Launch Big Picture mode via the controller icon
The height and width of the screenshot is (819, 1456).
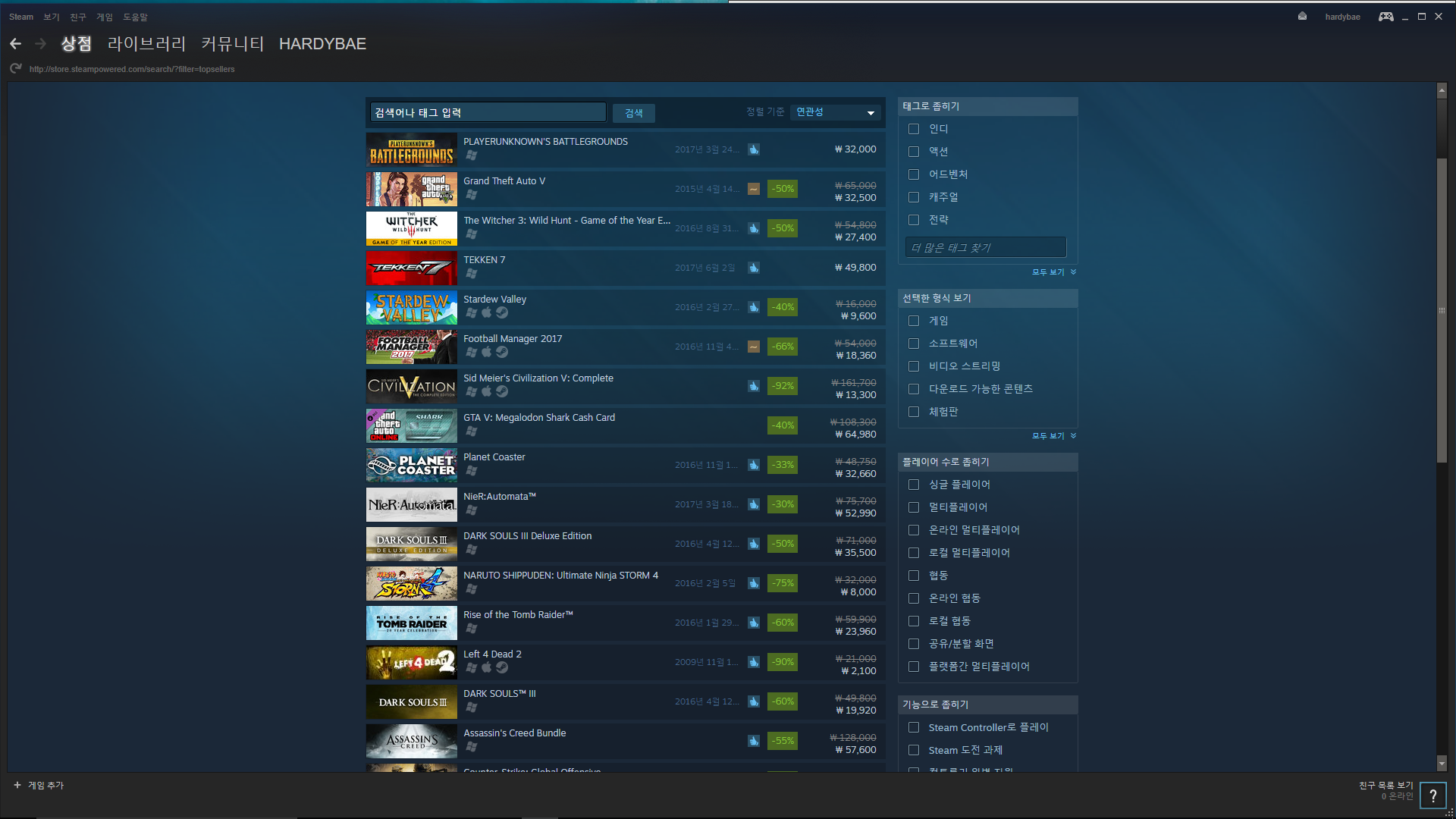click(x=1385, y=17)
